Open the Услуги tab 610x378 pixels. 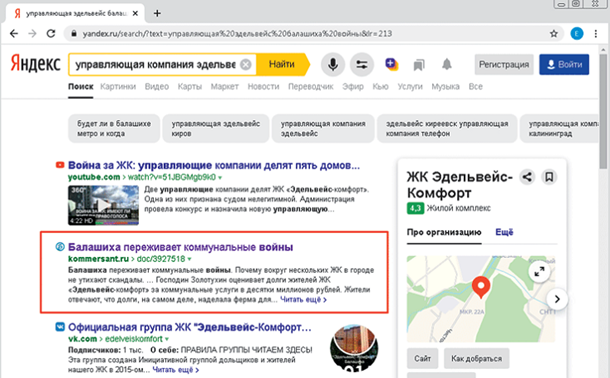(x=410, y=87)
